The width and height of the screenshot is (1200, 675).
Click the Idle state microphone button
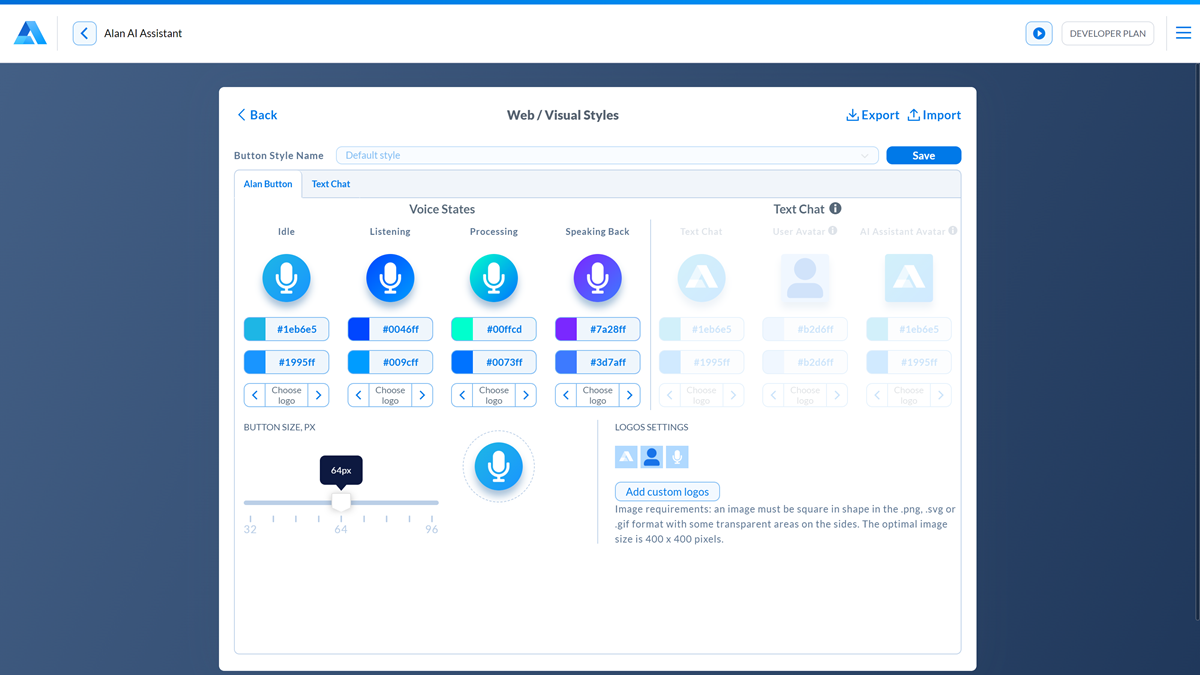(x=286, y=278)
